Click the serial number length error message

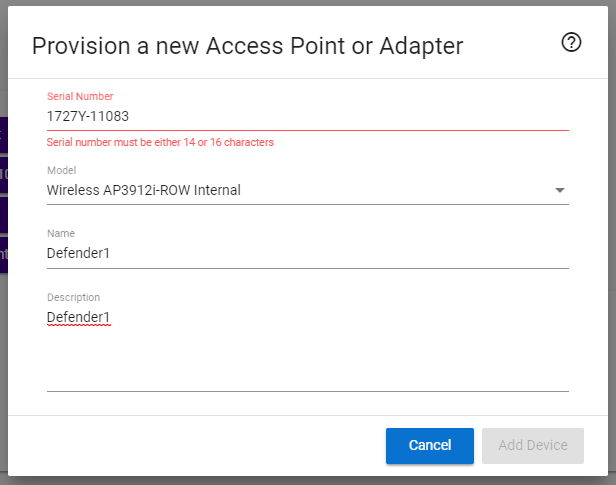[x=160, y=142]
